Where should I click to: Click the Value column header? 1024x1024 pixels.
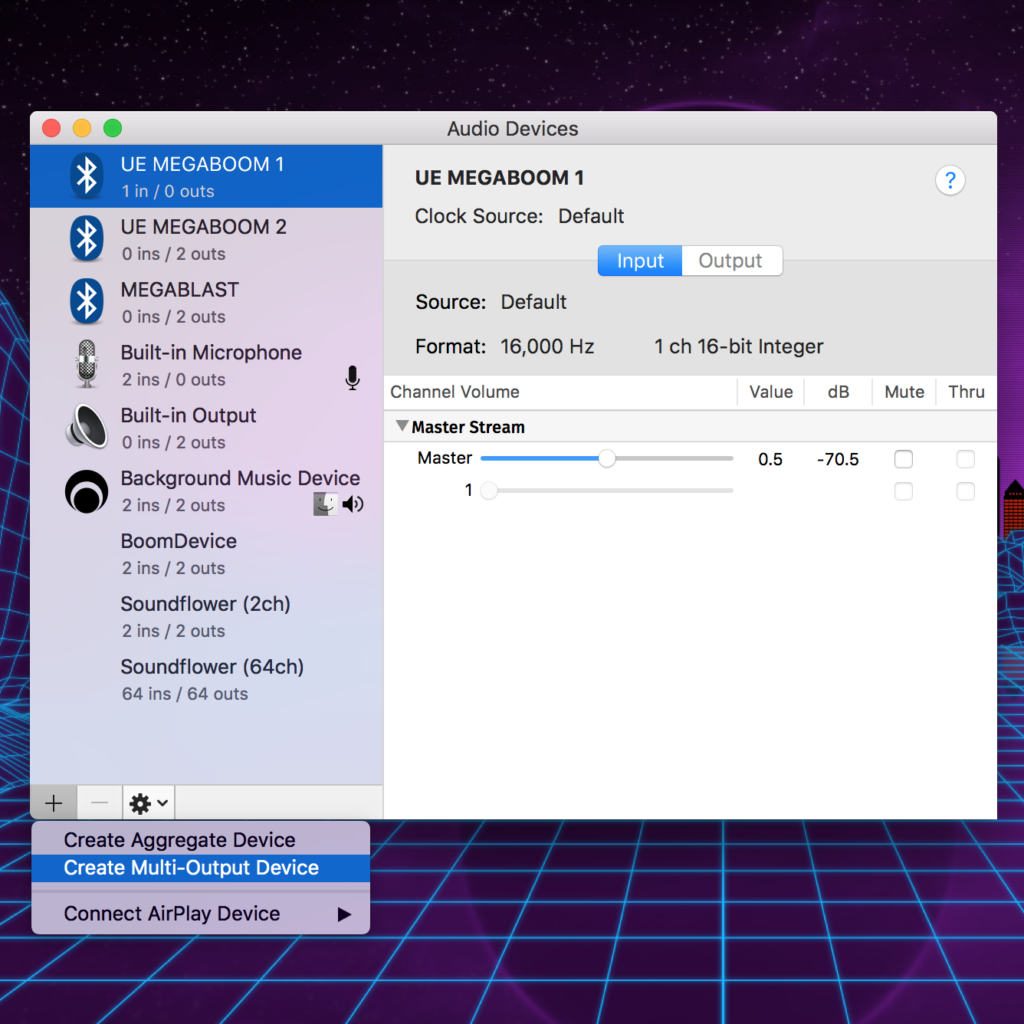coord(771,392)
